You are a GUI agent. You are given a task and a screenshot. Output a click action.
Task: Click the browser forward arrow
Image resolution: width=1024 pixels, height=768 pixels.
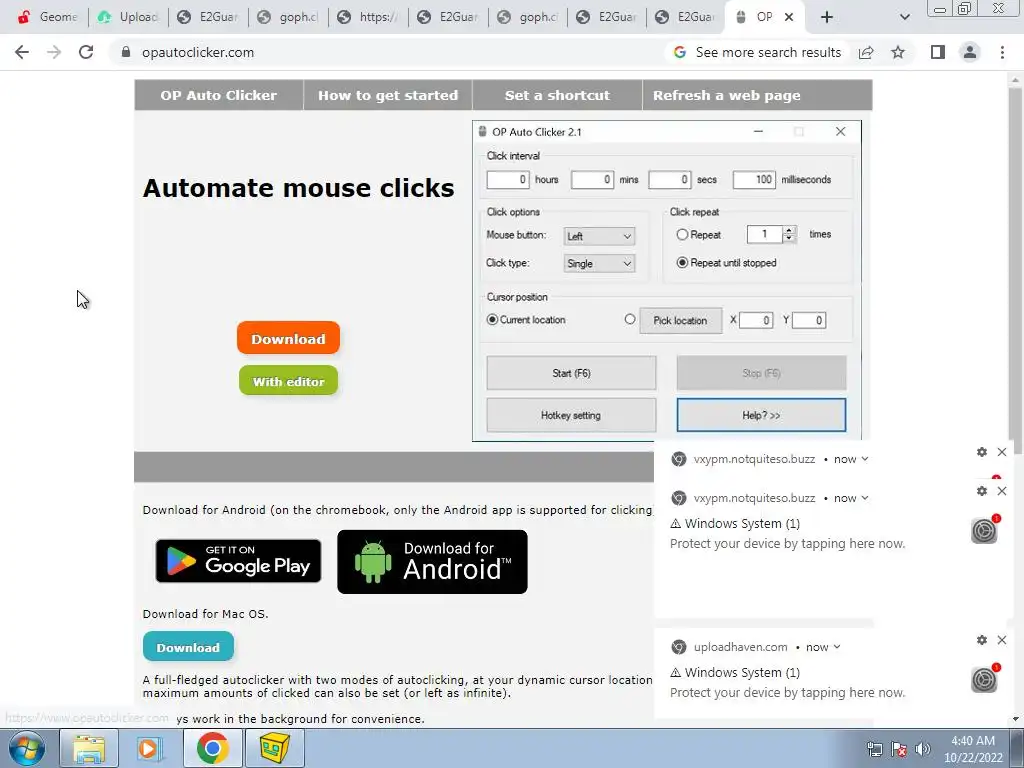[54, 52]
